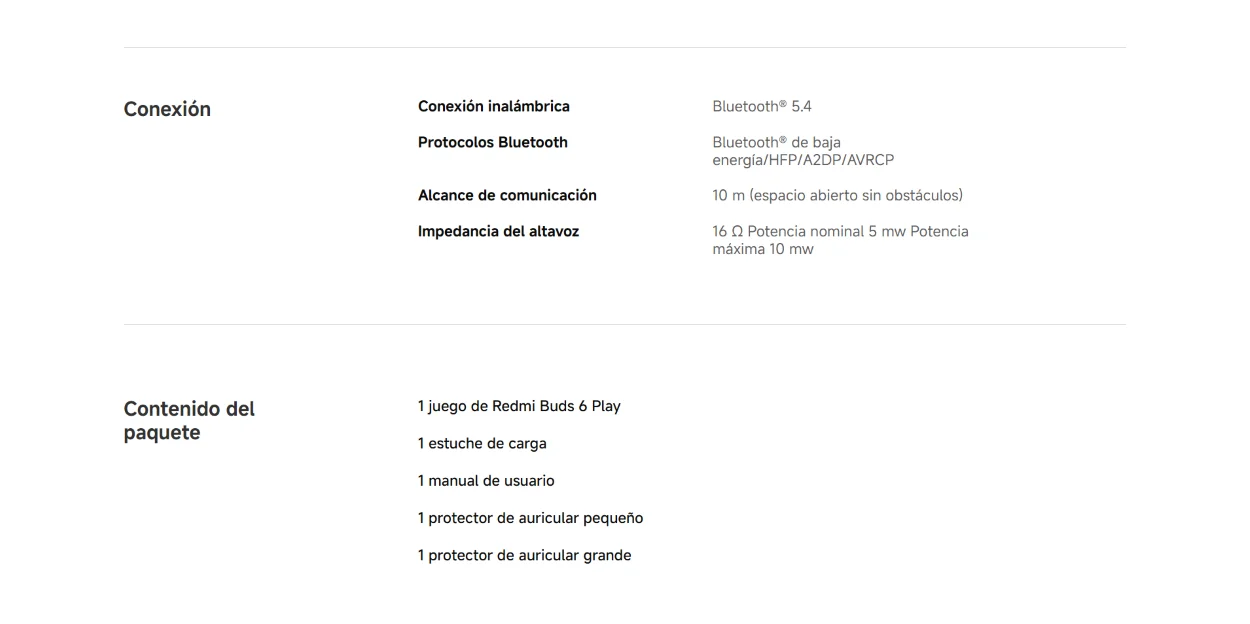Click the 16 Ω Potencia nominal text

pyautogui.click(x=788, y=231)
